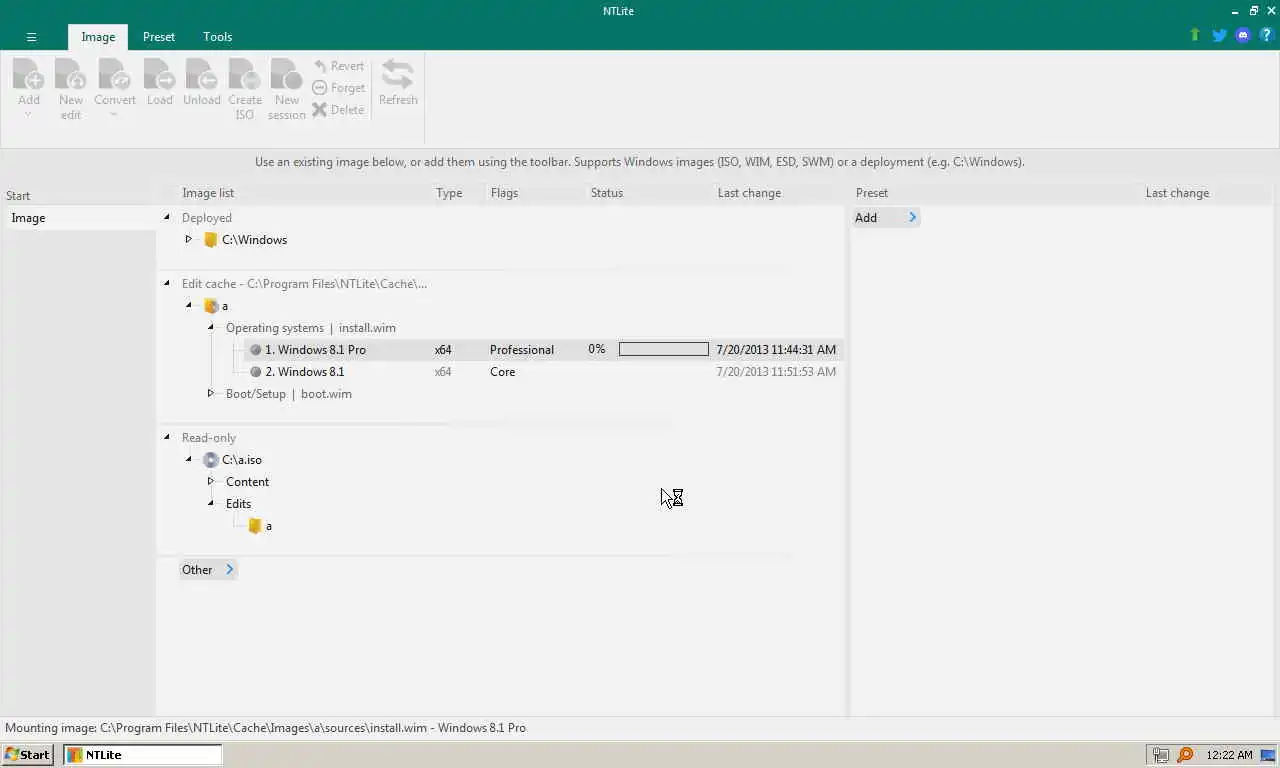Collapse the Deployed group

167,217
